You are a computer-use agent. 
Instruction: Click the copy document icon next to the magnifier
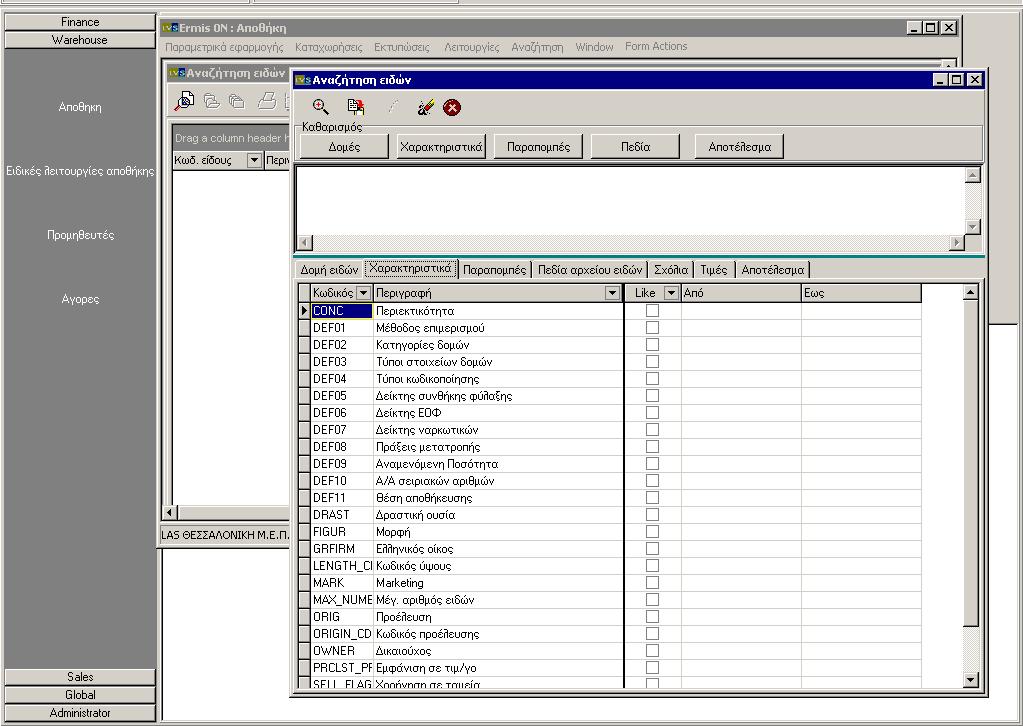pos(356,107)
